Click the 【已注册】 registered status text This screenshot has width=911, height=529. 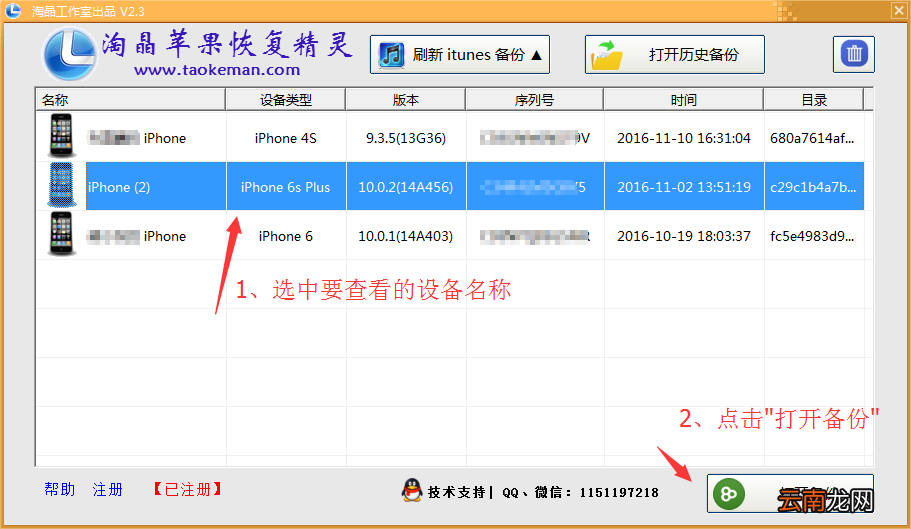point(188,490)
